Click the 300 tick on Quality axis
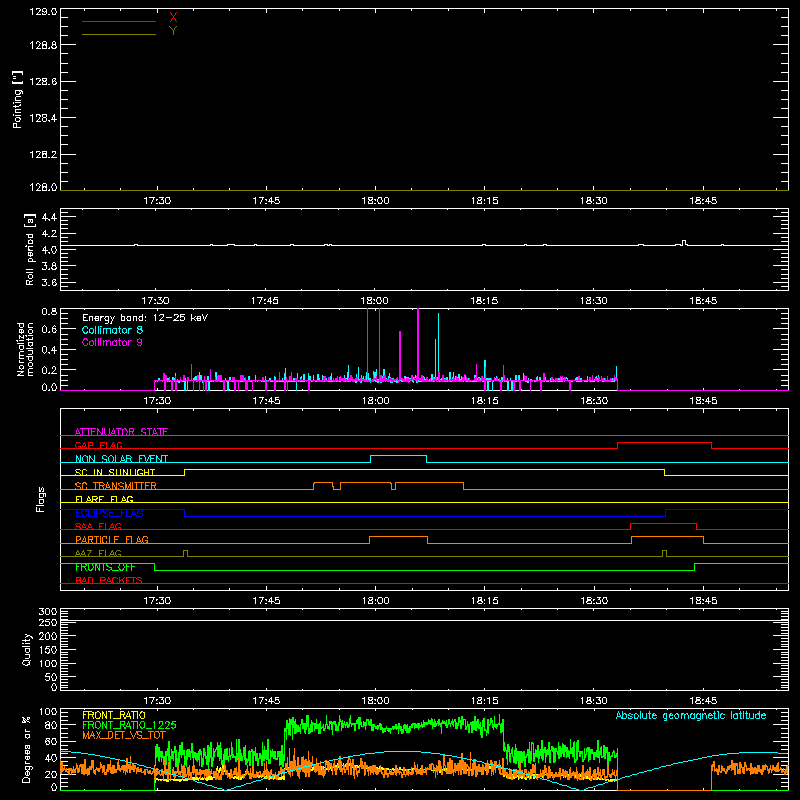Screen dimensions: 800x800 (x=47, y=612)
